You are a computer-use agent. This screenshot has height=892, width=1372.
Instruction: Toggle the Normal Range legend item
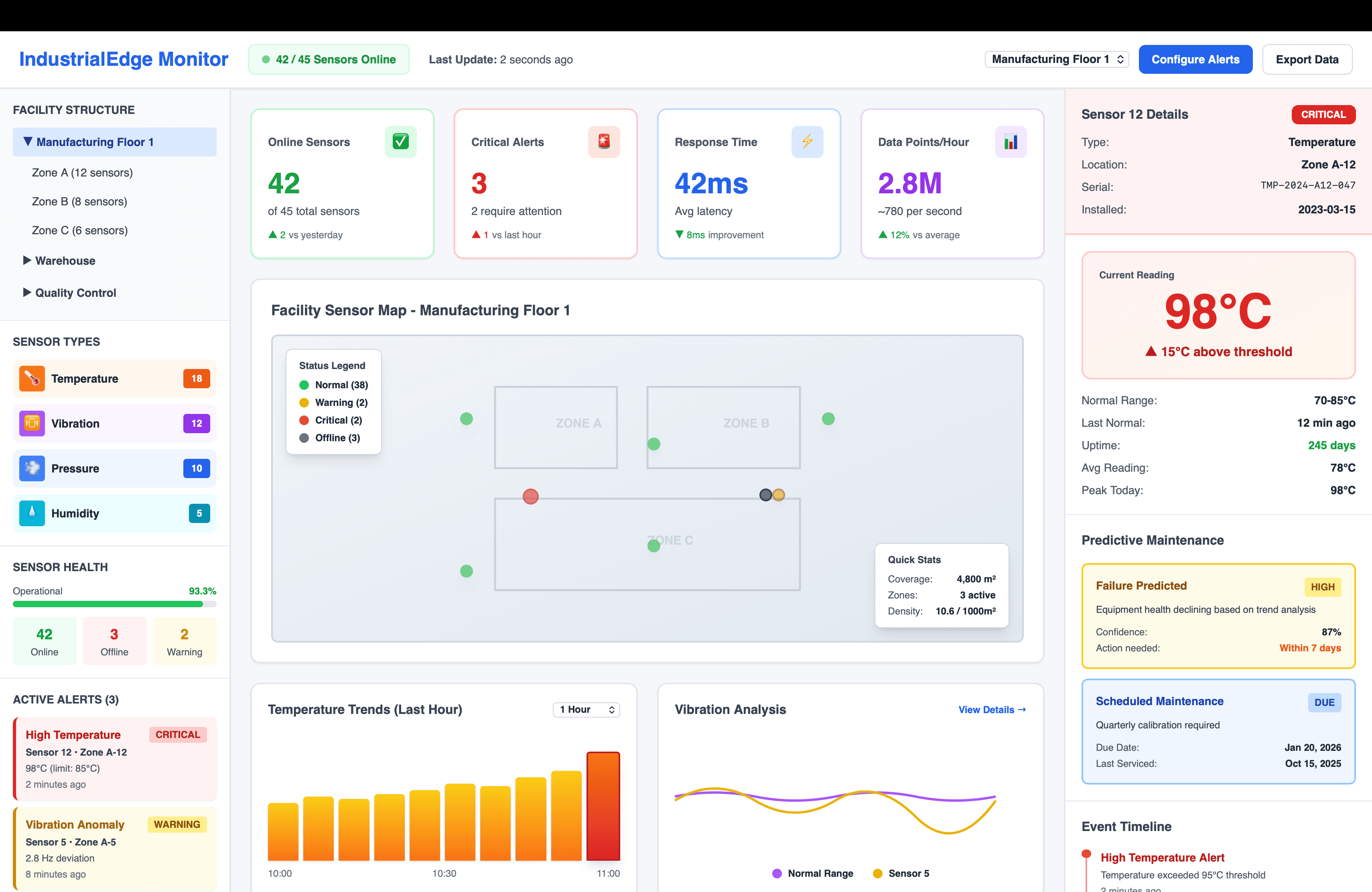coord(812,873)
